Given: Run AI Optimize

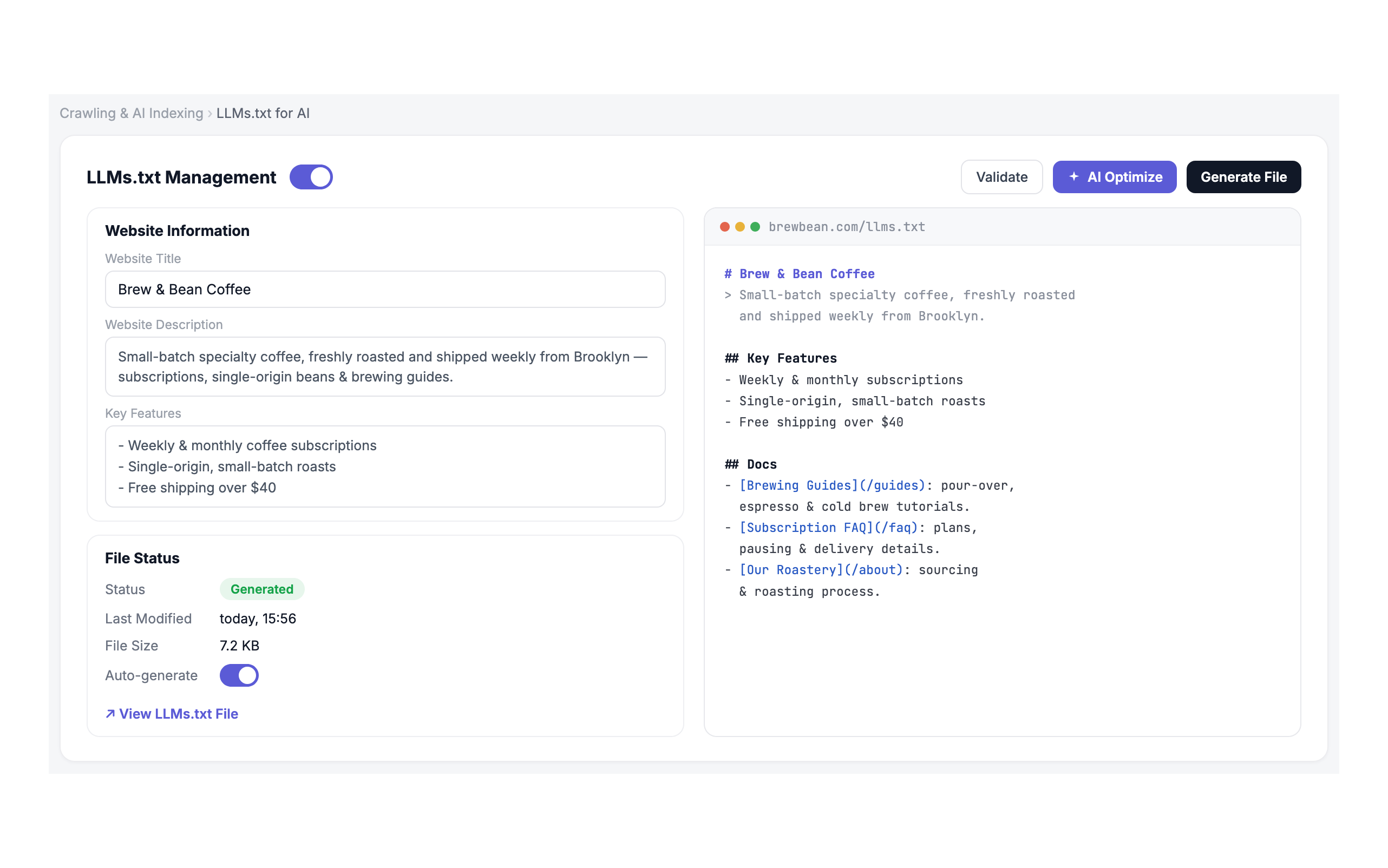Looking at the screenshot, I should pyautogui.click(x=1114, y=177).
